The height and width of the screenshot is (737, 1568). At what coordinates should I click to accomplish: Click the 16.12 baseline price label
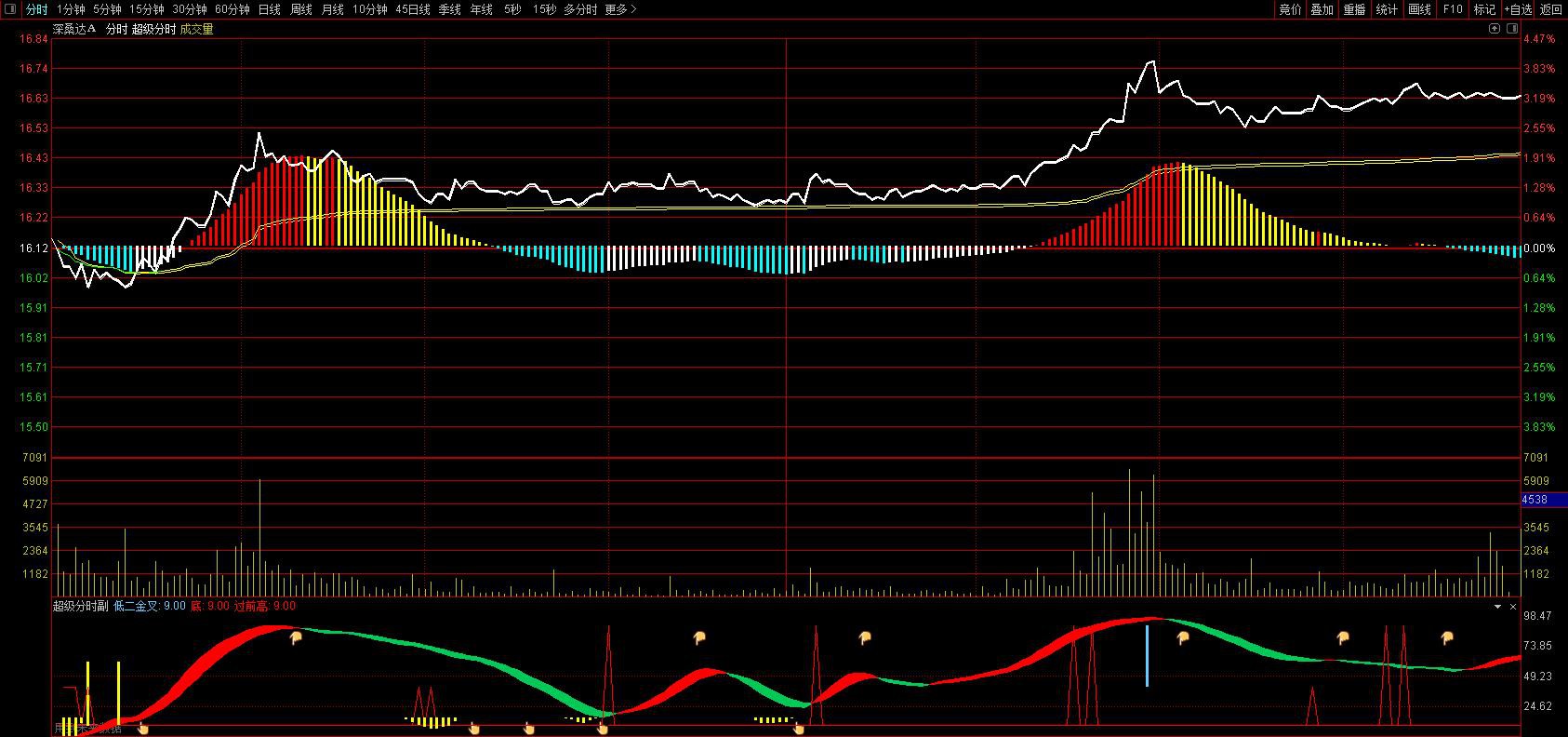click(34, 248)
